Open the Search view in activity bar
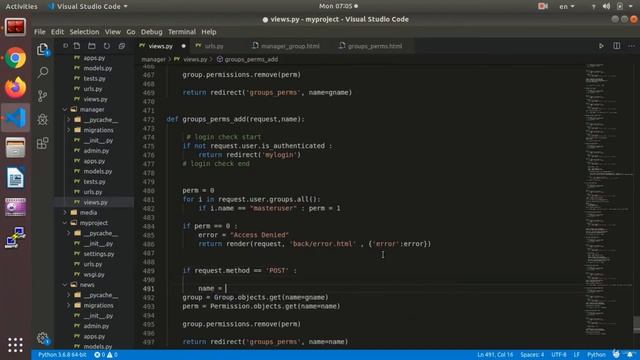Viewport: 640px width, 360px height. (43, 73)
